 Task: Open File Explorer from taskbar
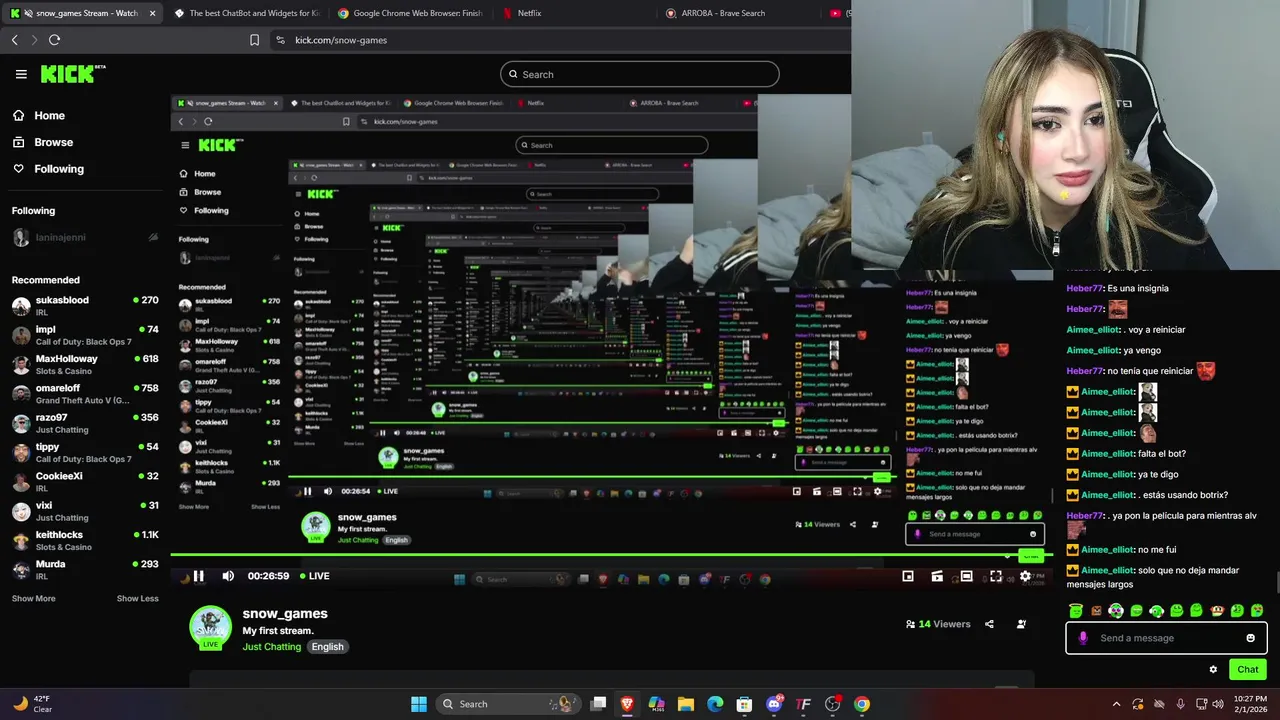686,704
